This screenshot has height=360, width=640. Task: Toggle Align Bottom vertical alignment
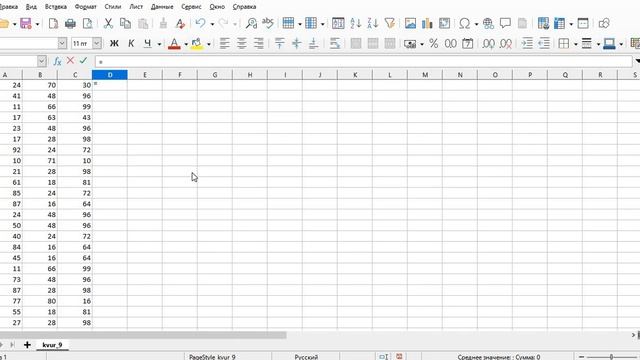pyautogui.click(x=313, y=43)
